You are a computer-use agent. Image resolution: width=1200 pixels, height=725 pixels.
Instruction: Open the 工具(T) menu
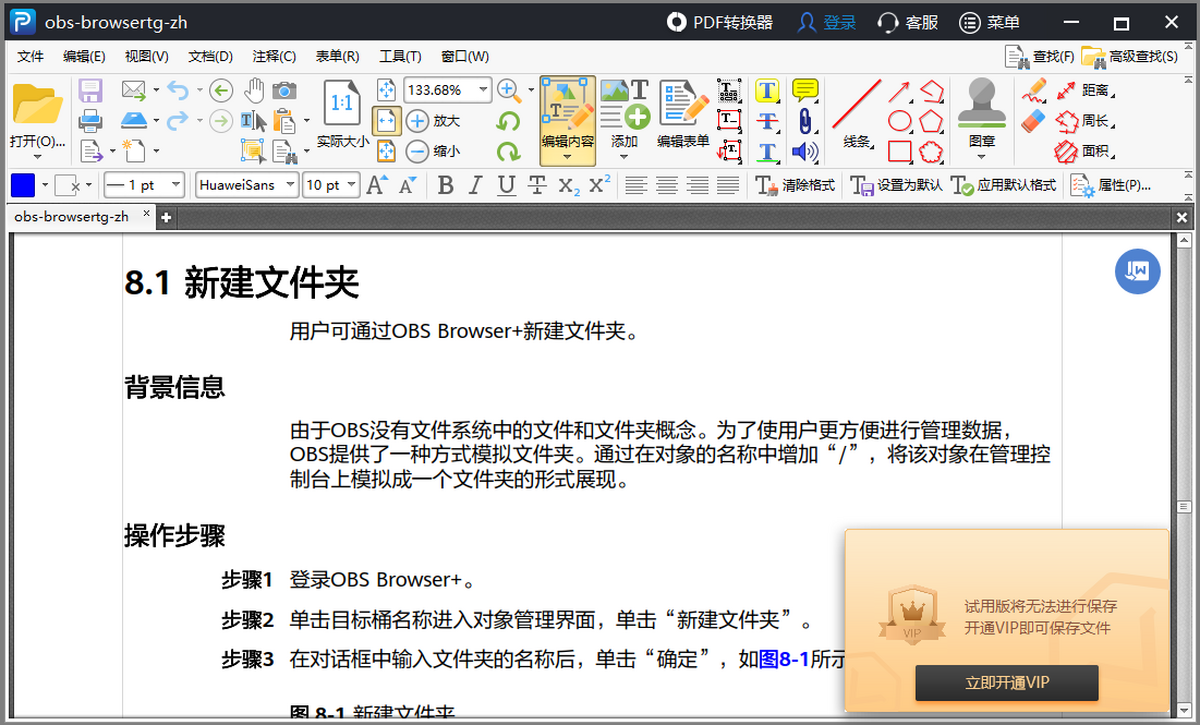(400, 56)
